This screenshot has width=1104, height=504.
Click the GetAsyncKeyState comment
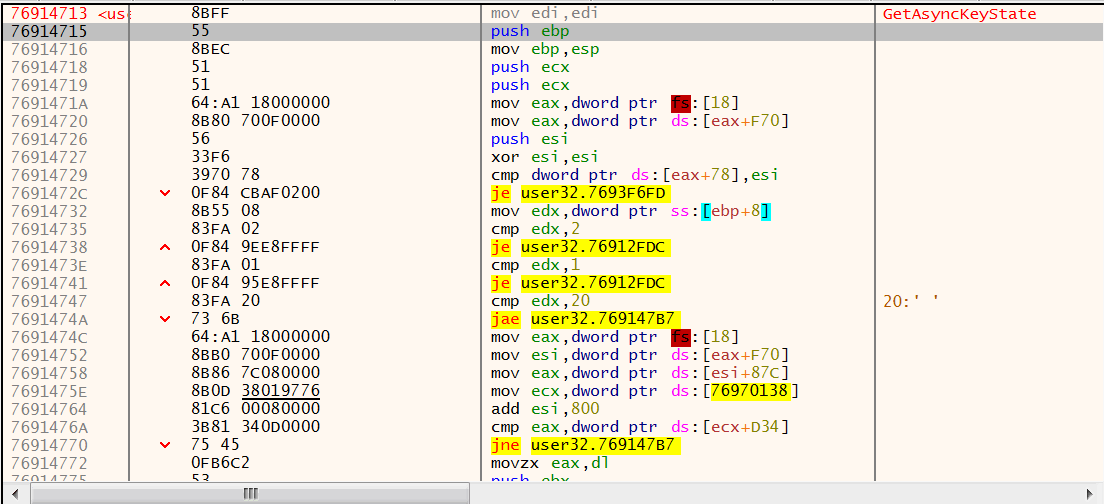960,14
